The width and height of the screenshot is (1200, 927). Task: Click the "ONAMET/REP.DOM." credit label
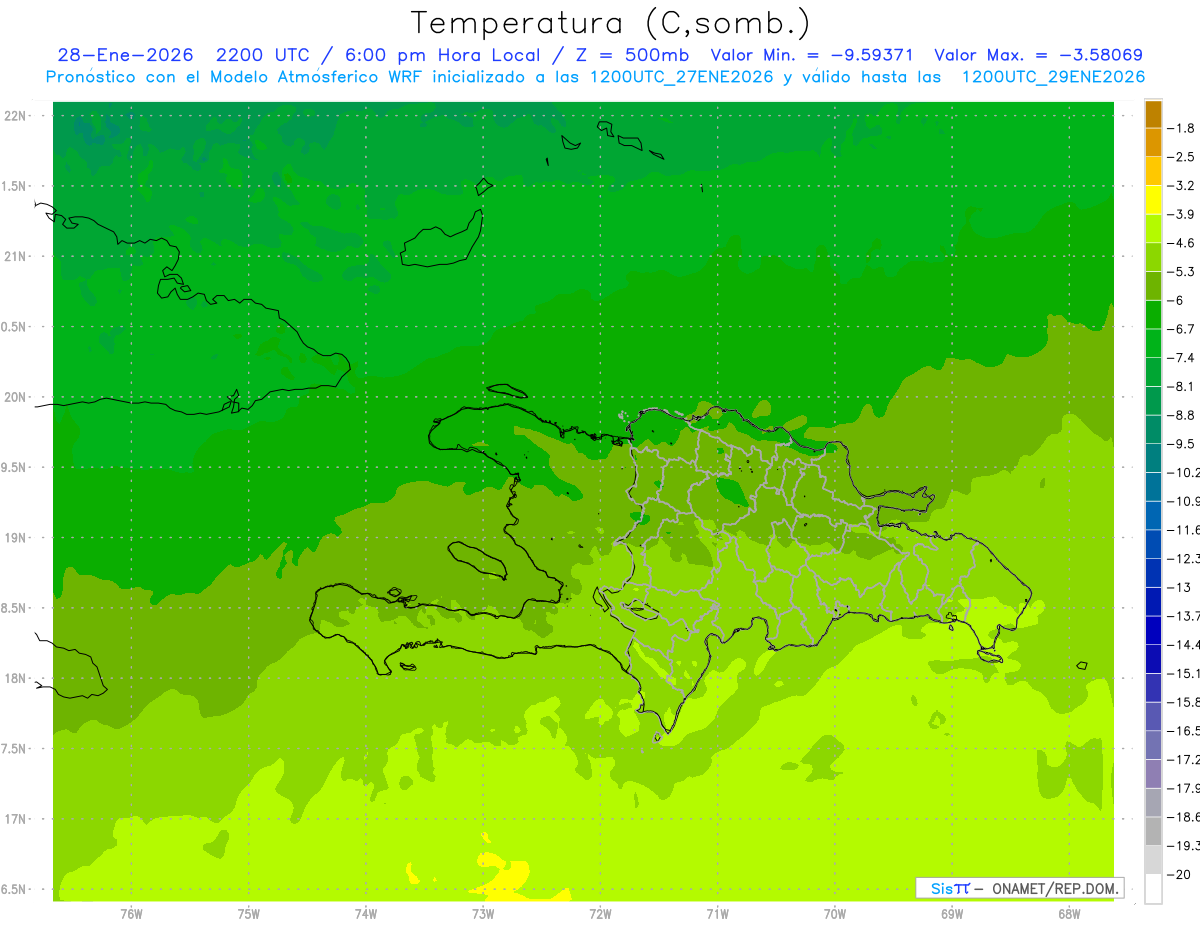tap(1054, 888)
